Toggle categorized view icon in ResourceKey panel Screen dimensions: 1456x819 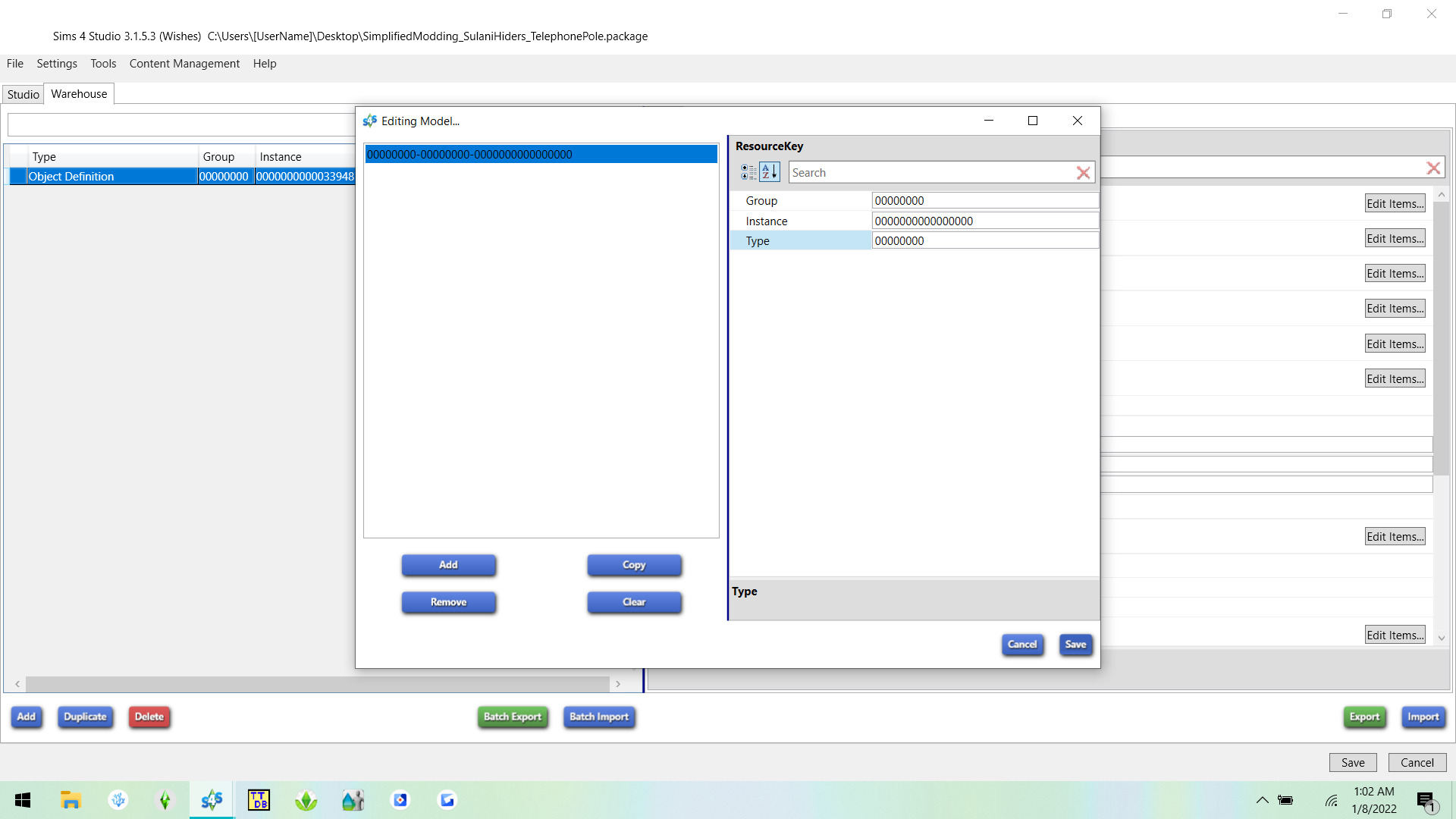[x=748, y=173]
